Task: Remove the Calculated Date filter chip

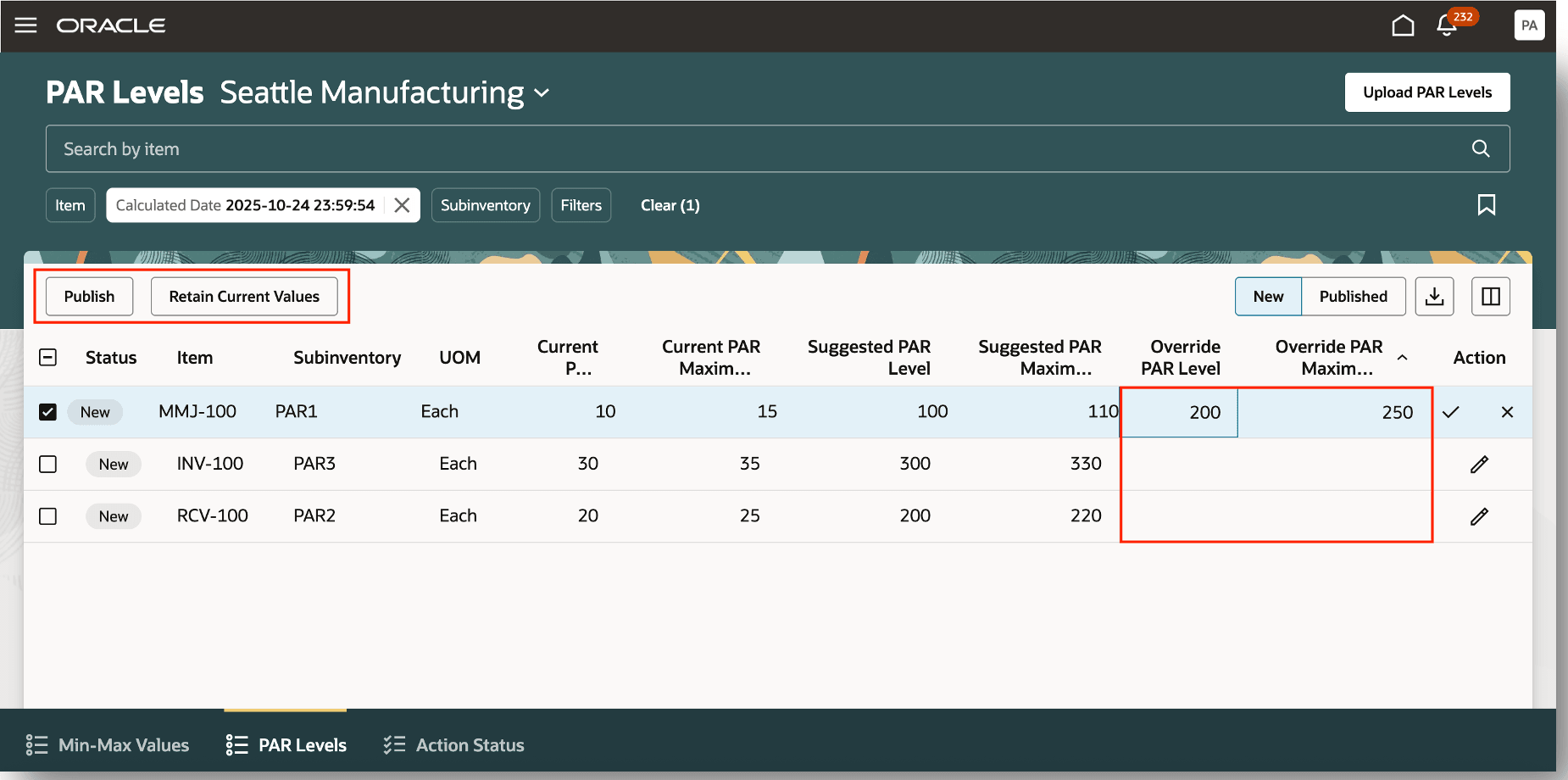Action: point(402,205)
